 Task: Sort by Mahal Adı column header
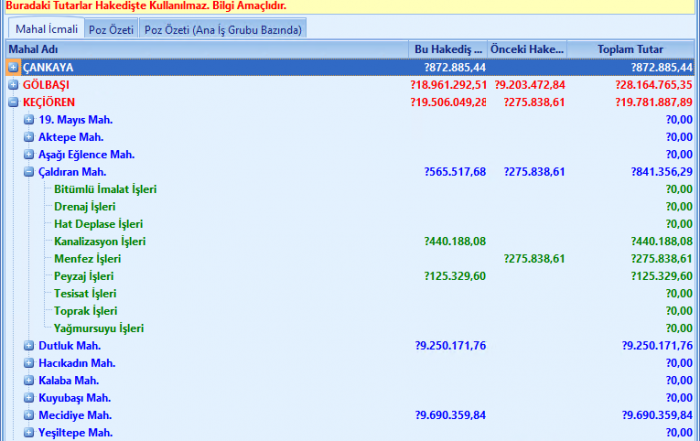point(200,48)
